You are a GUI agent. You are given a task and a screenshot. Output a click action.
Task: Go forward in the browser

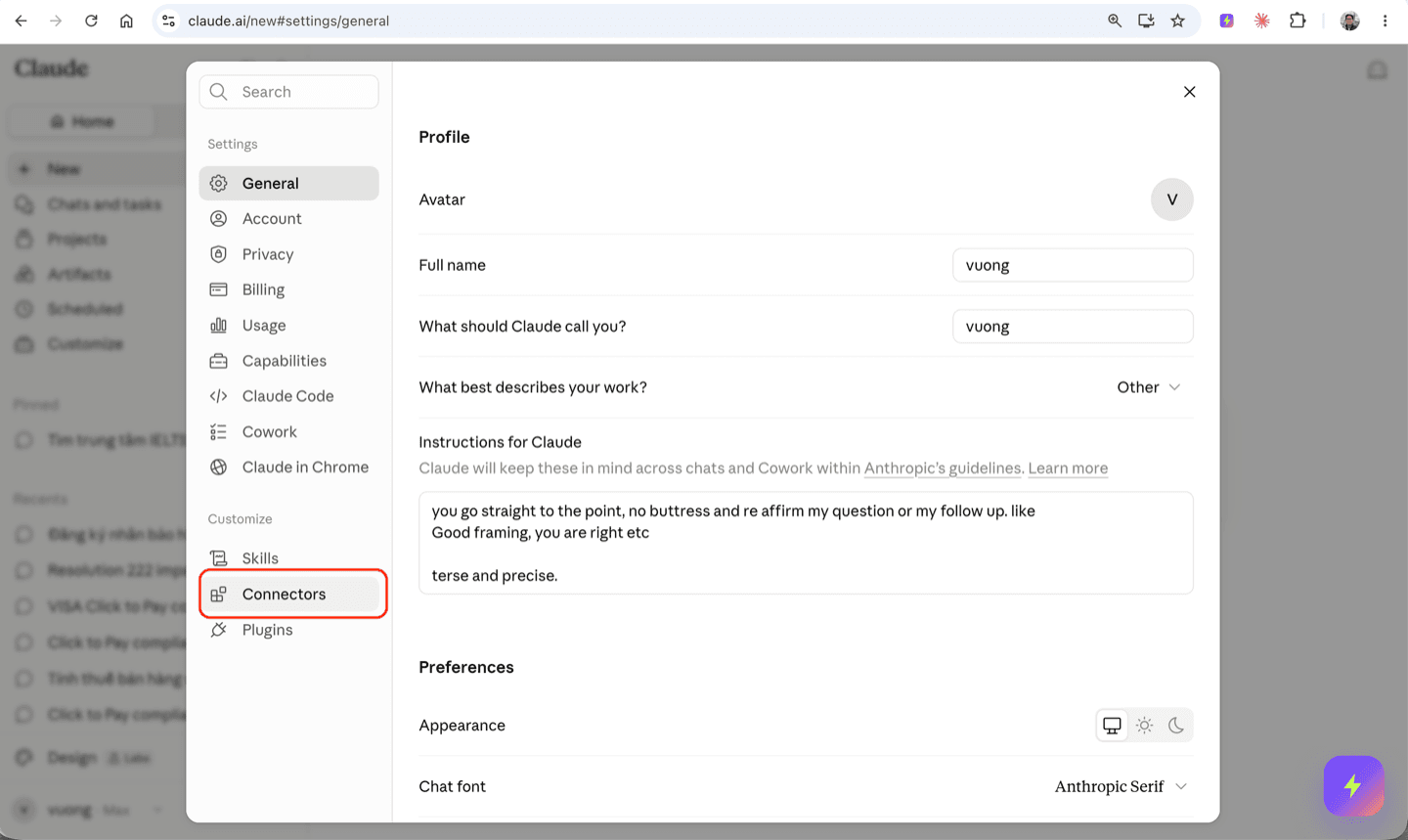coord(56,21)
